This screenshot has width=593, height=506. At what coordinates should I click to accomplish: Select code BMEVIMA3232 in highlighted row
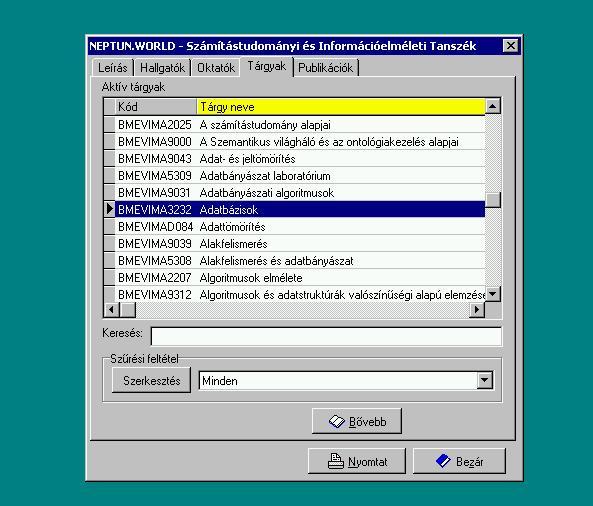(155, 210)
